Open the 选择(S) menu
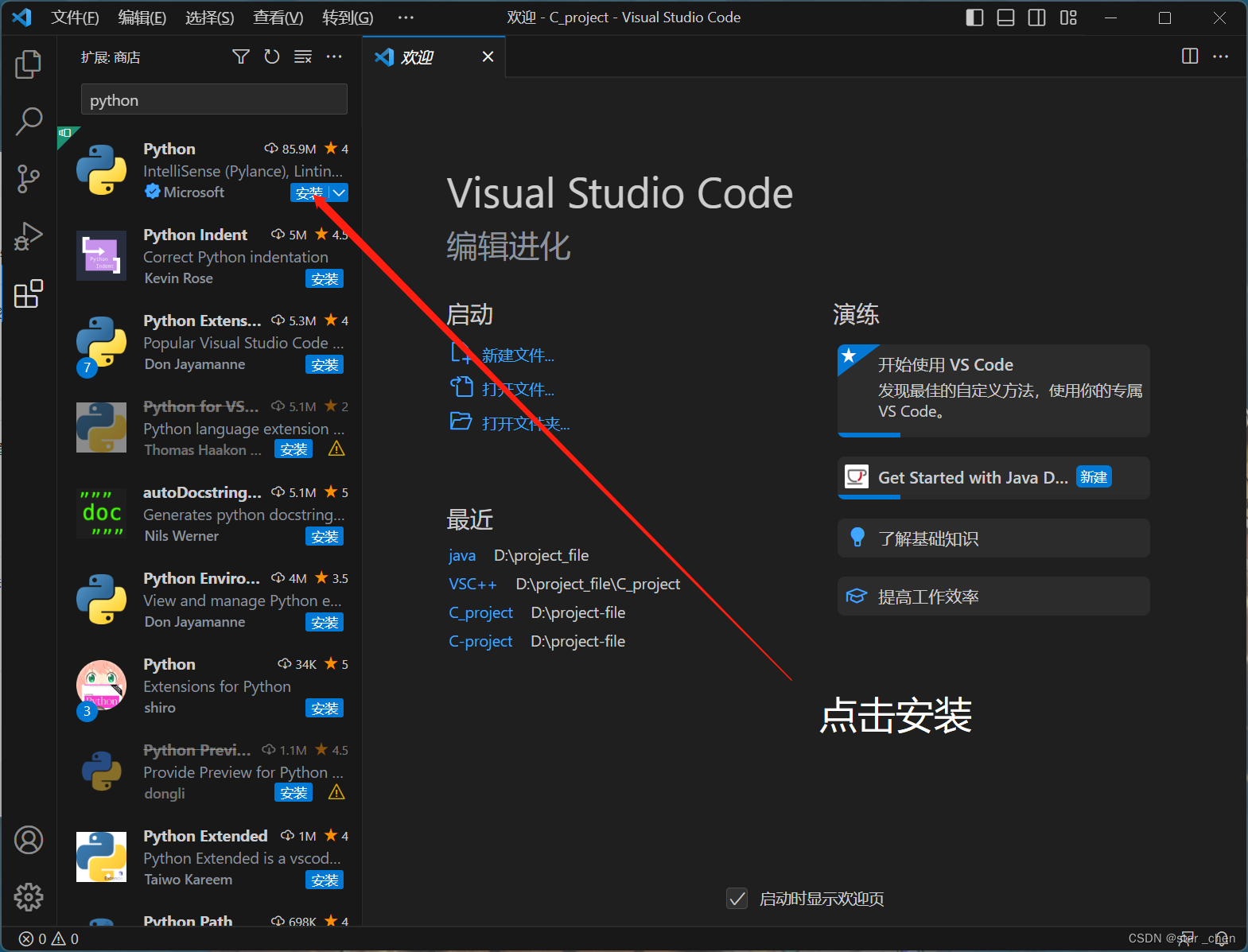Screen dimensions: 1248x952 tap(210, 17)
